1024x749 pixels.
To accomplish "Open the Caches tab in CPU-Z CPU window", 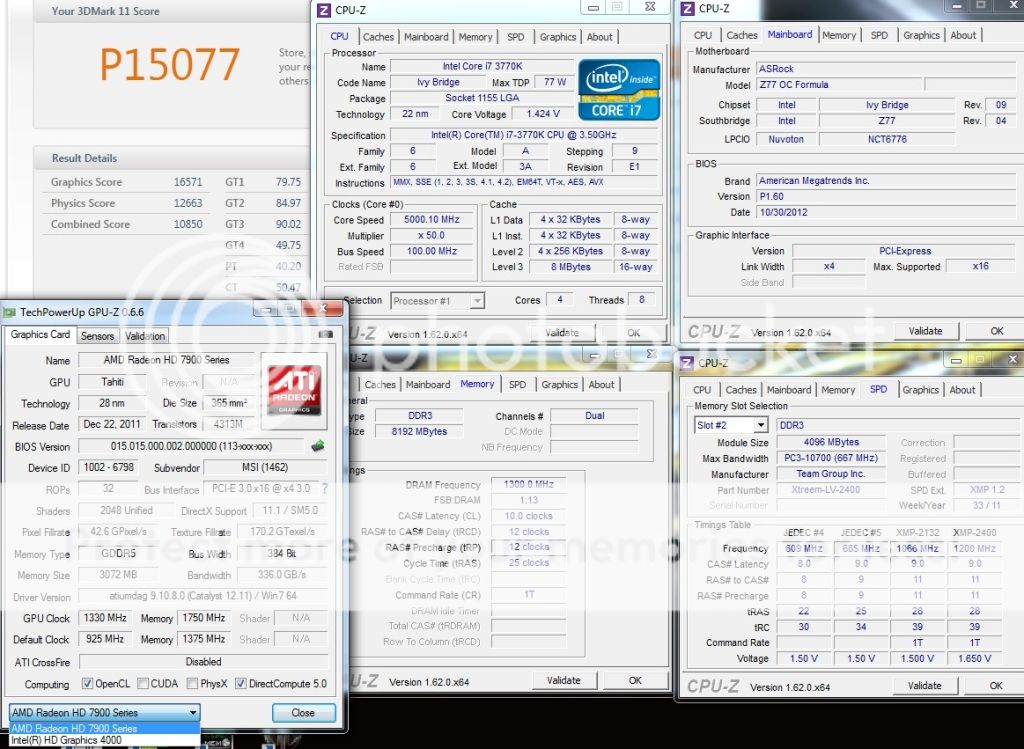I will 378,37.
